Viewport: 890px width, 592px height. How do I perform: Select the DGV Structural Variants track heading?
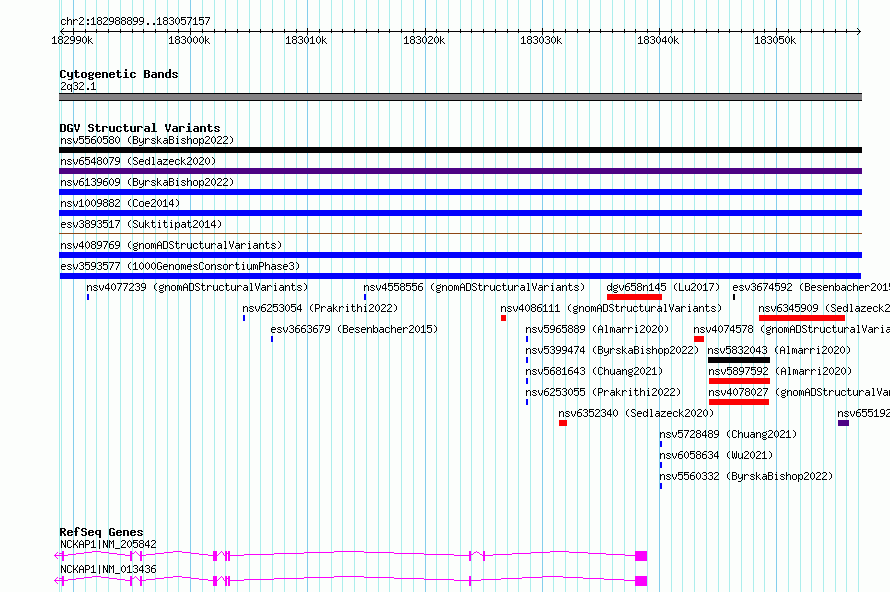point(139,128)
